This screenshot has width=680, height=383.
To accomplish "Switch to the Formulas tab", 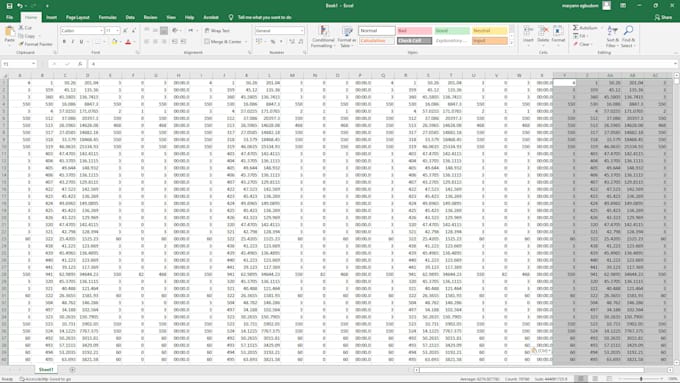I will 107,17.
